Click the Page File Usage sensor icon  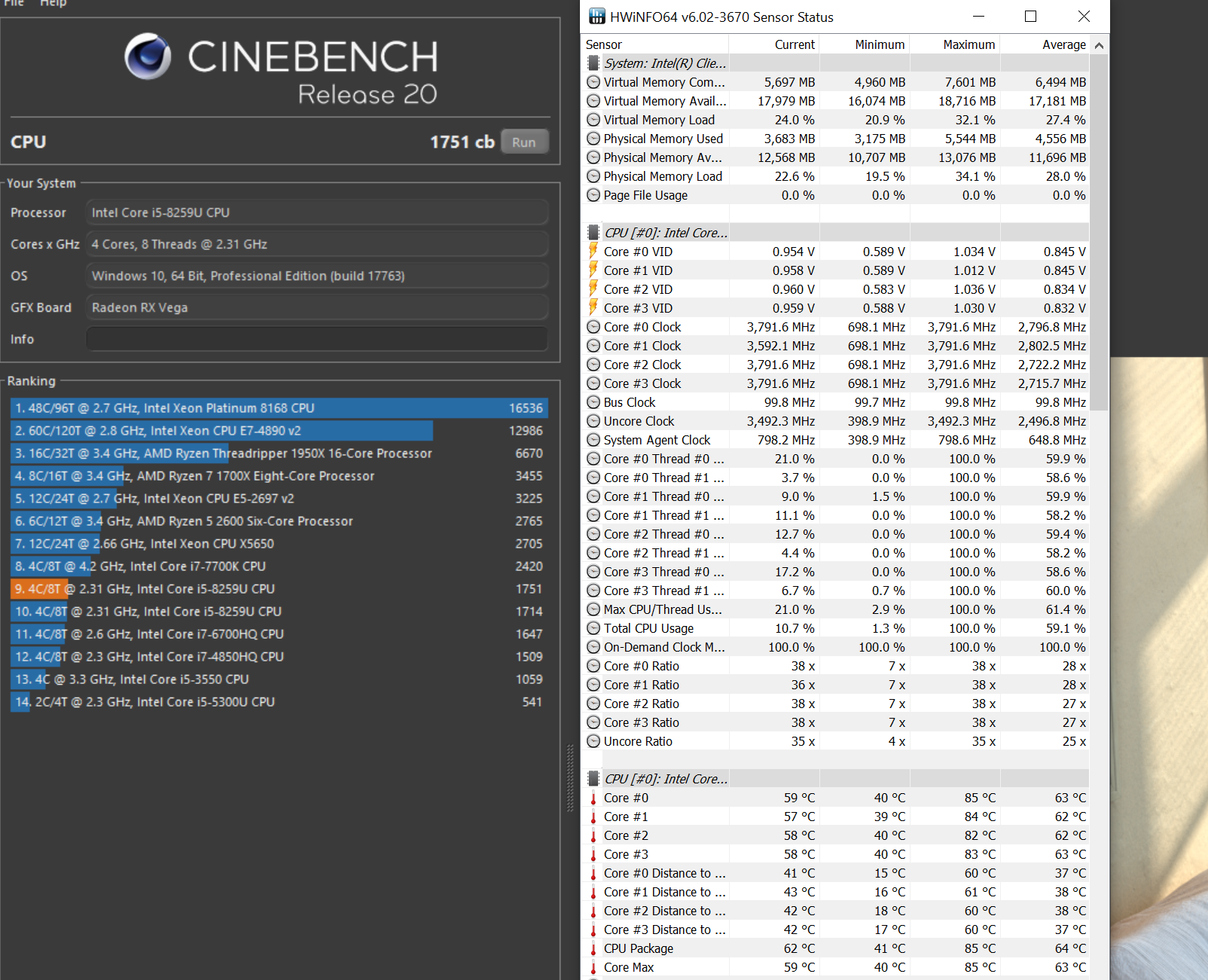point(593,195)
